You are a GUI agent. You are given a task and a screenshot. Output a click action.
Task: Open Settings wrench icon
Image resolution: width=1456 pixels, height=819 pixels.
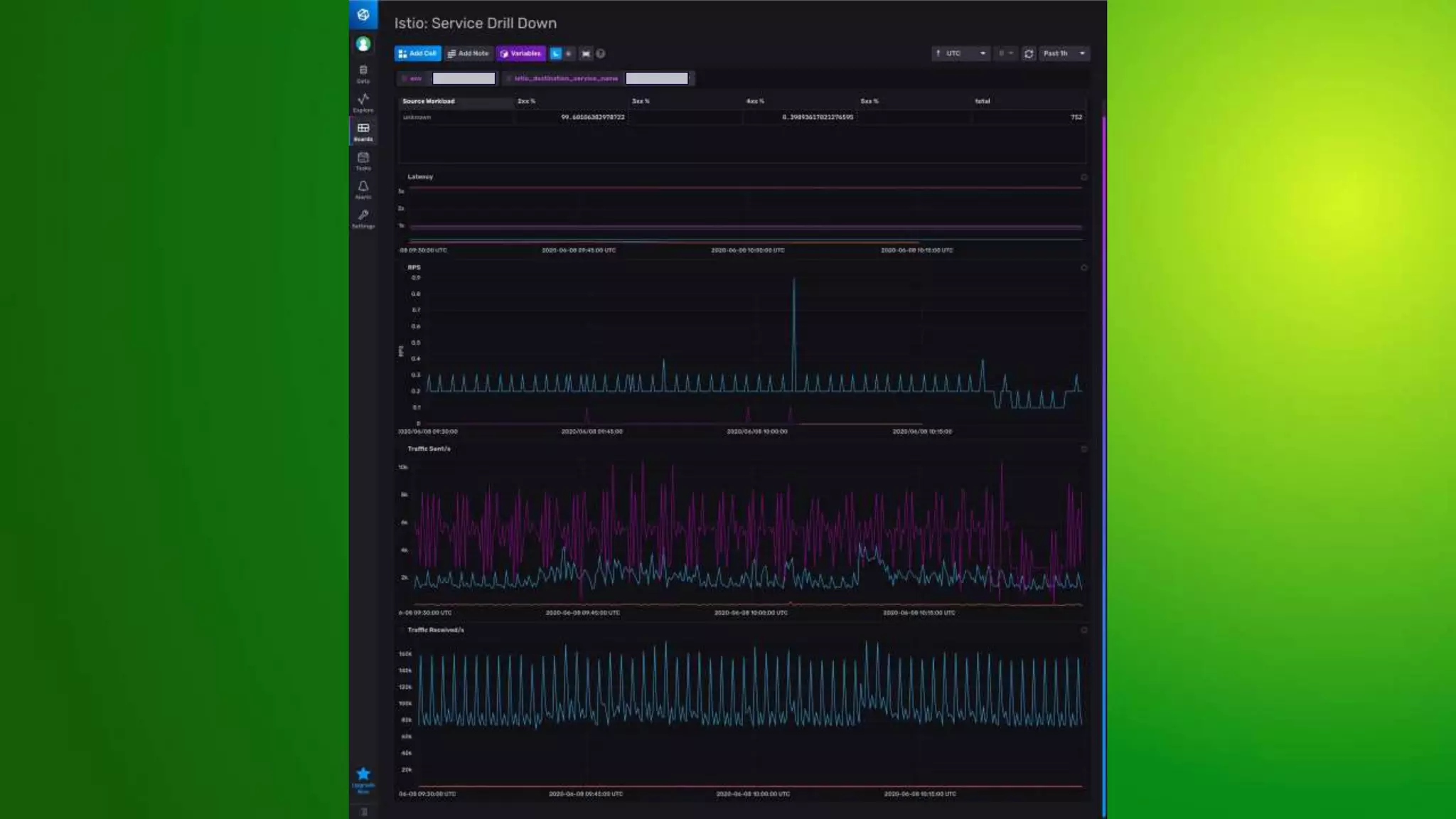(x=363, y=218)
